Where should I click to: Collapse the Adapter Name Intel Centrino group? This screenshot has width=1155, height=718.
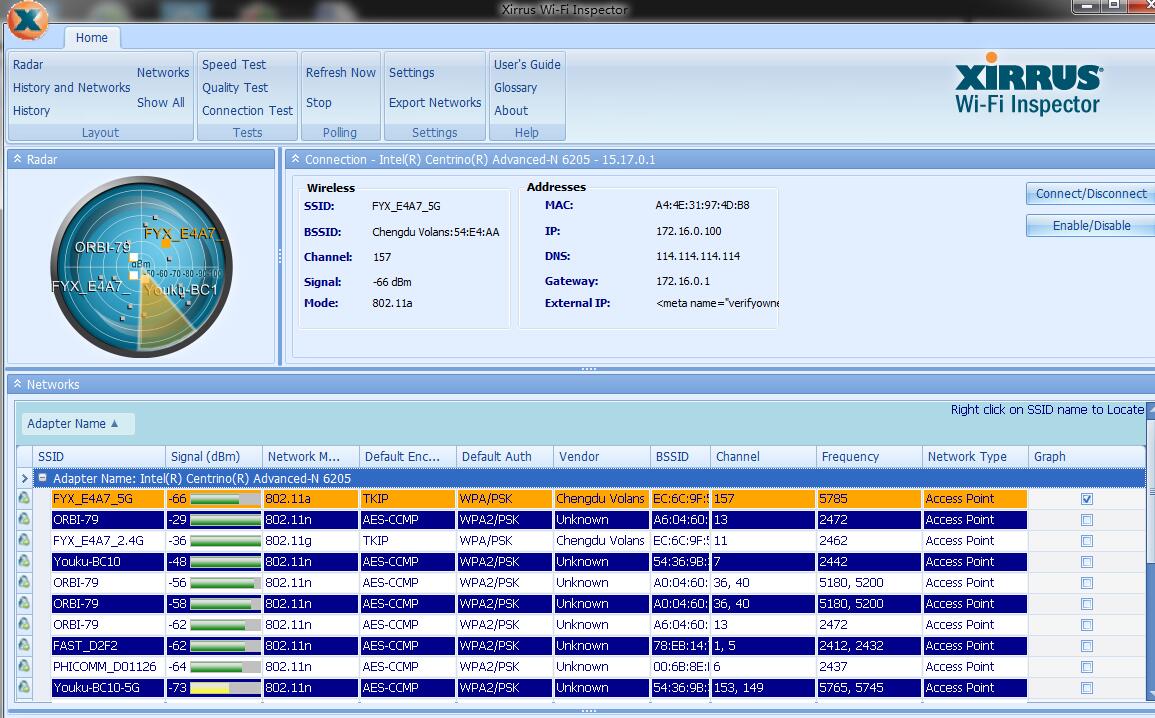point(42,479)
